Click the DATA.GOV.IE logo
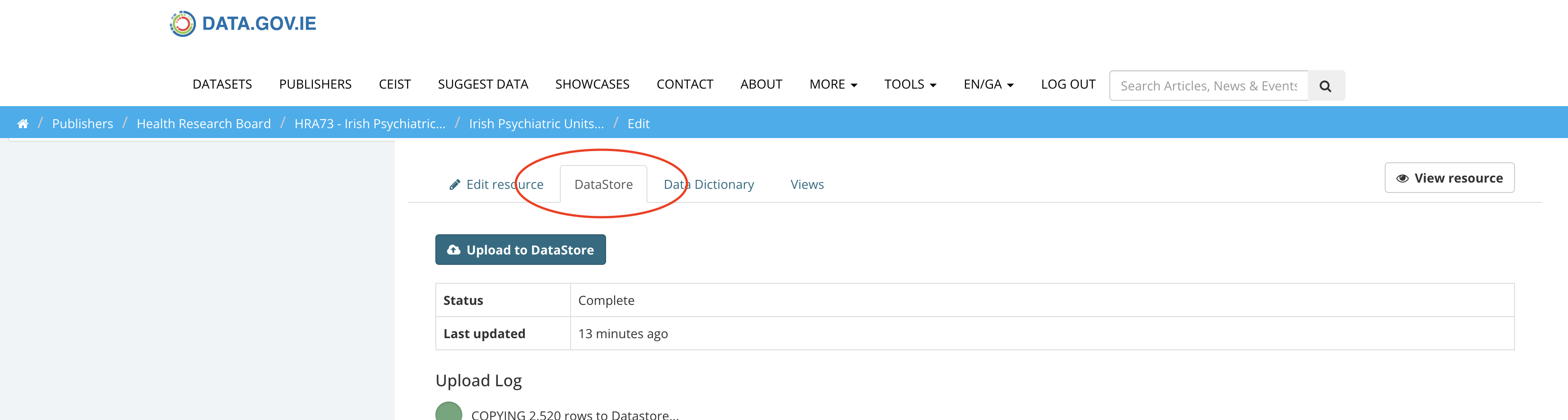The image size is (1568, 420). tap(243, 24)
